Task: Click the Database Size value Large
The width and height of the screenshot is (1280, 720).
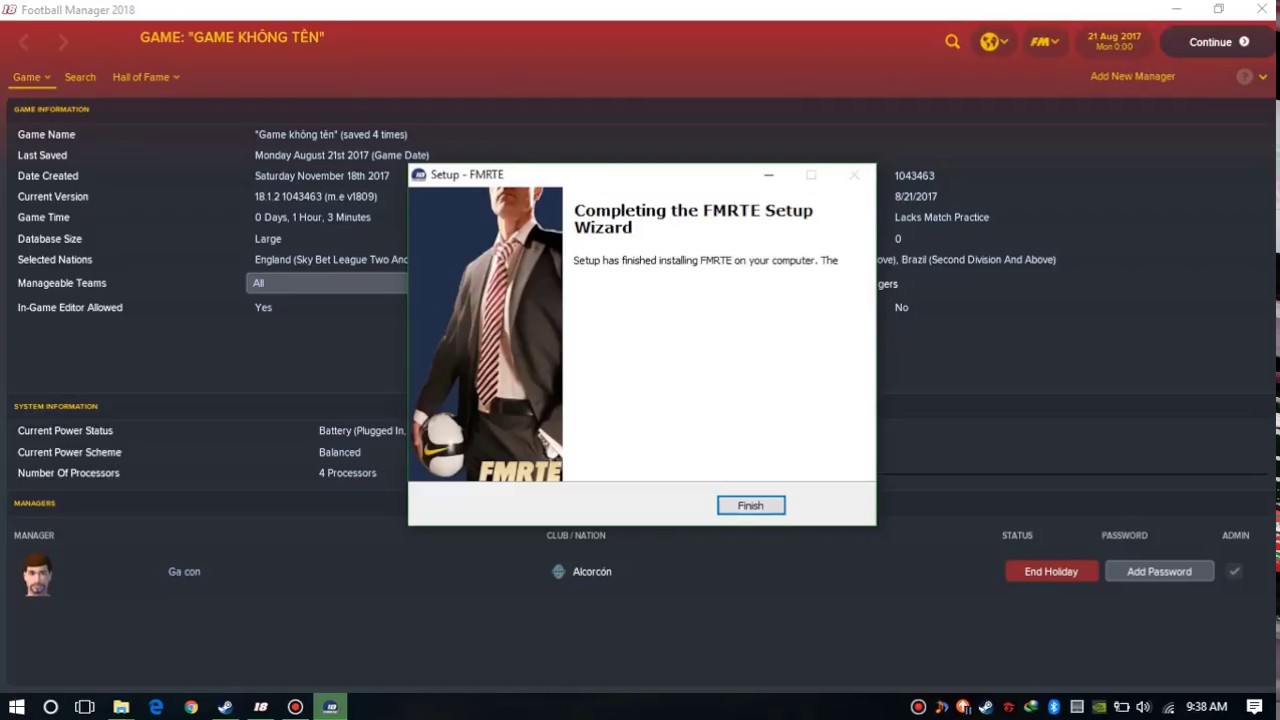Action: [x=268, y=239]
